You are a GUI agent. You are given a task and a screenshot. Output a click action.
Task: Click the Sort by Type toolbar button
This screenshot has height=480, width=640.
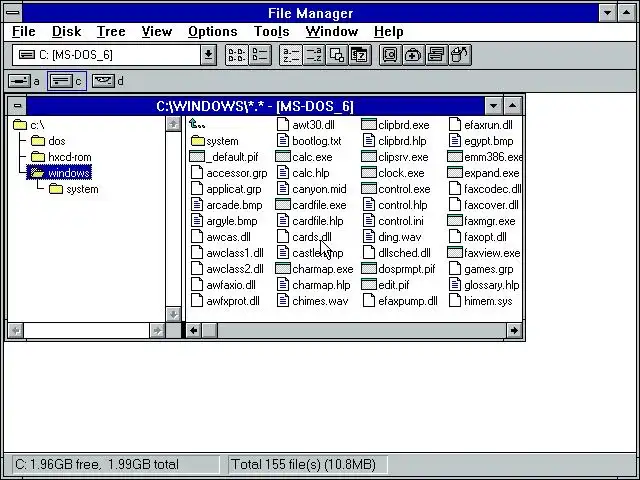313,55
